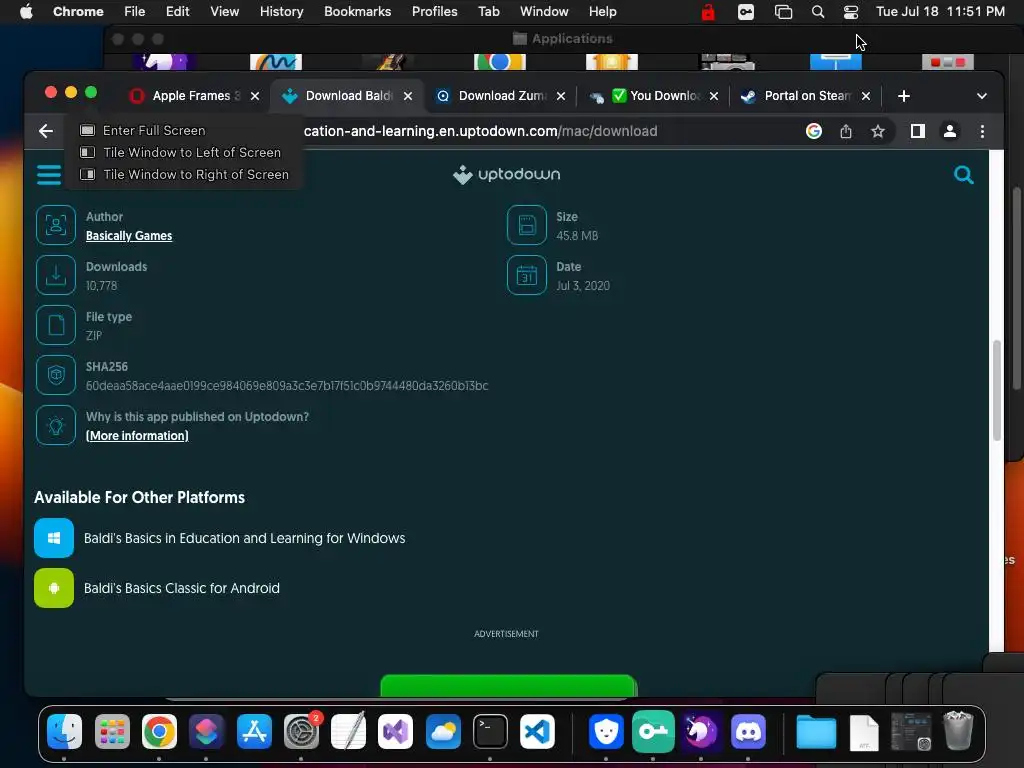1024x768 pixels.
Task: Click the share page icon in toolbar
Action: [846, 131]
